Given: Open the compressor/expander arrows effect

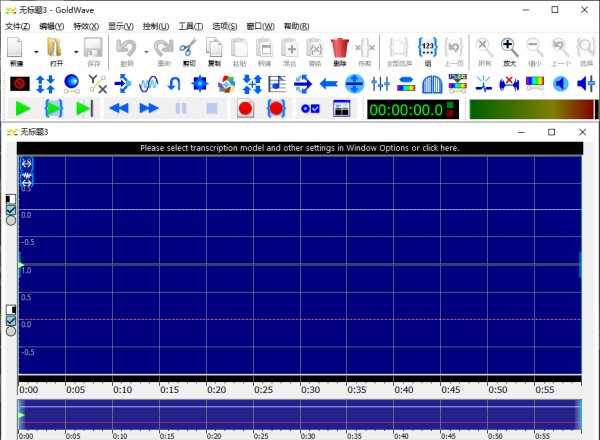Looking at the screenshot, I should [x=46, y=84].
